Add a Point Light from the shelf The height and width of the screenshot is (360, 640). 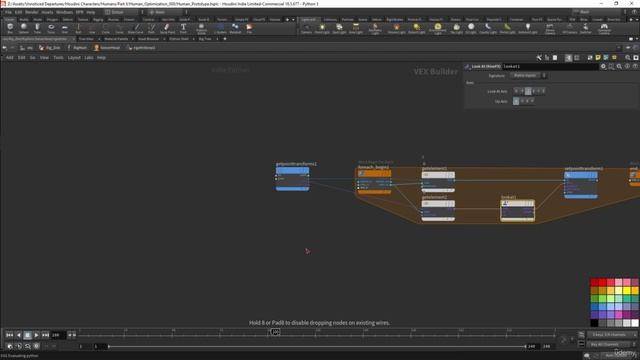click(322, 28)
